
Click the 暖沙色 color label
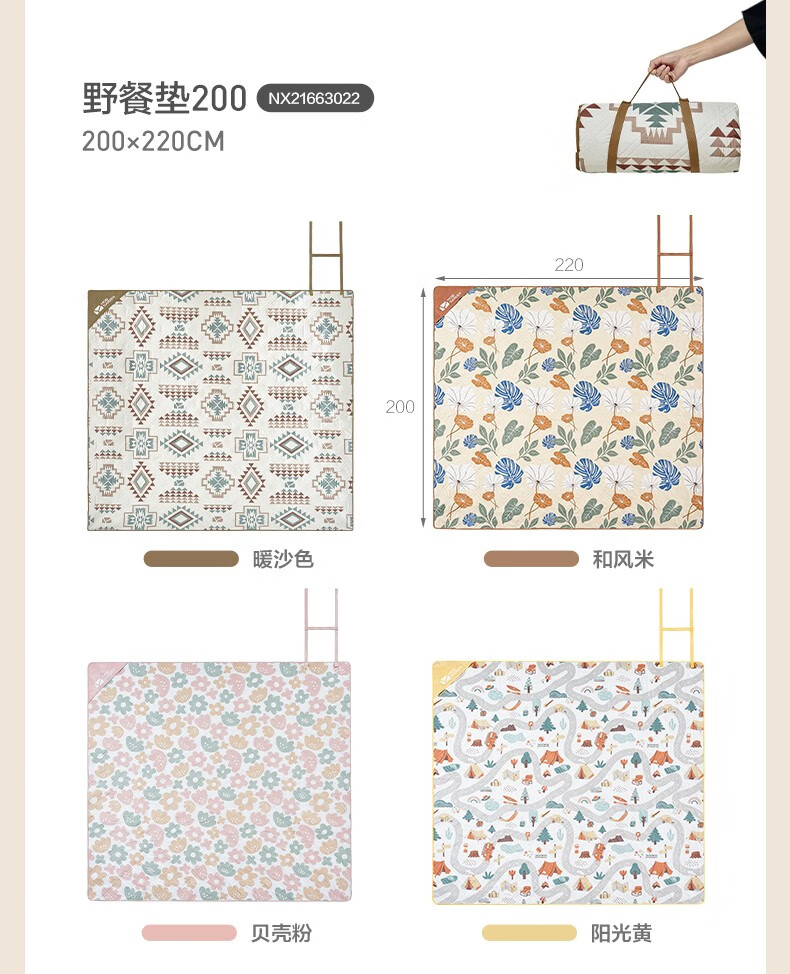(283, 559)
